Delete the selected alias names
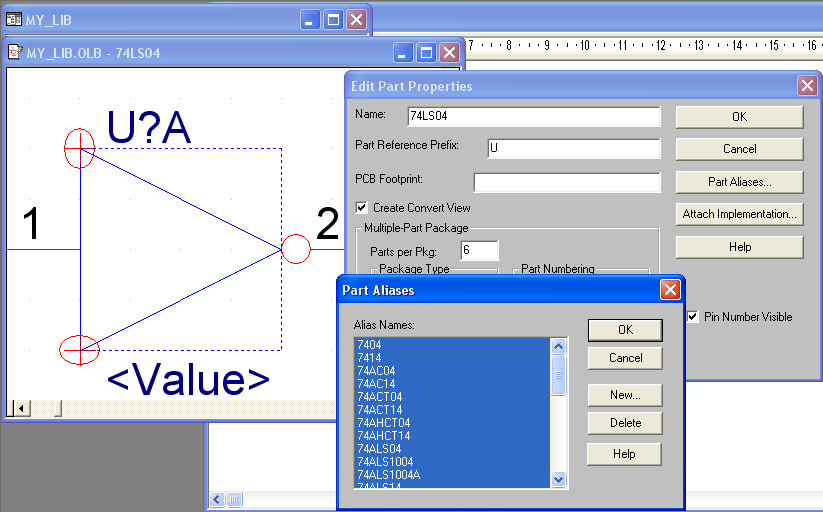The height and width of the screenshot is (512, 823). pyautogui.click(x=625, y=423)
